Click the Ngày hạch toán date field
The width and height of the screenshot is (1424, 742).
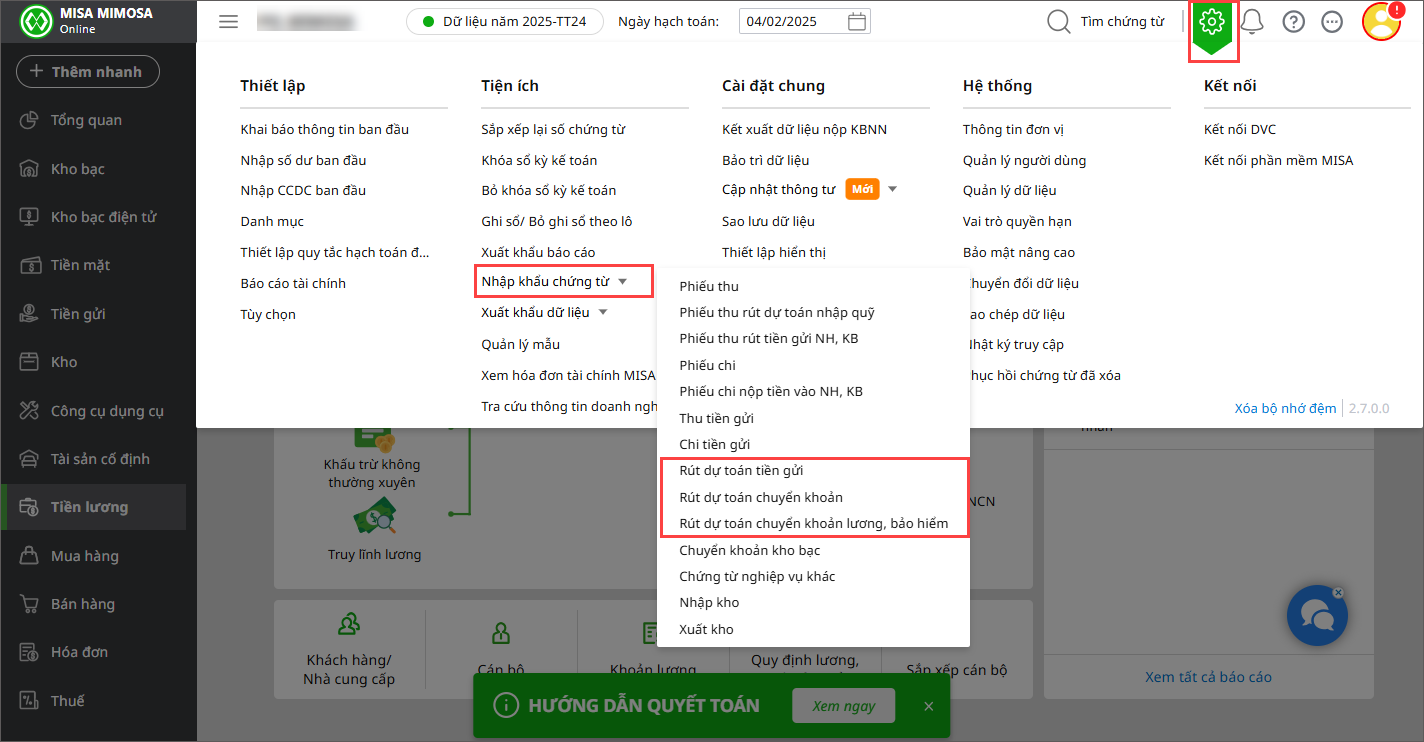coord(804,22)
